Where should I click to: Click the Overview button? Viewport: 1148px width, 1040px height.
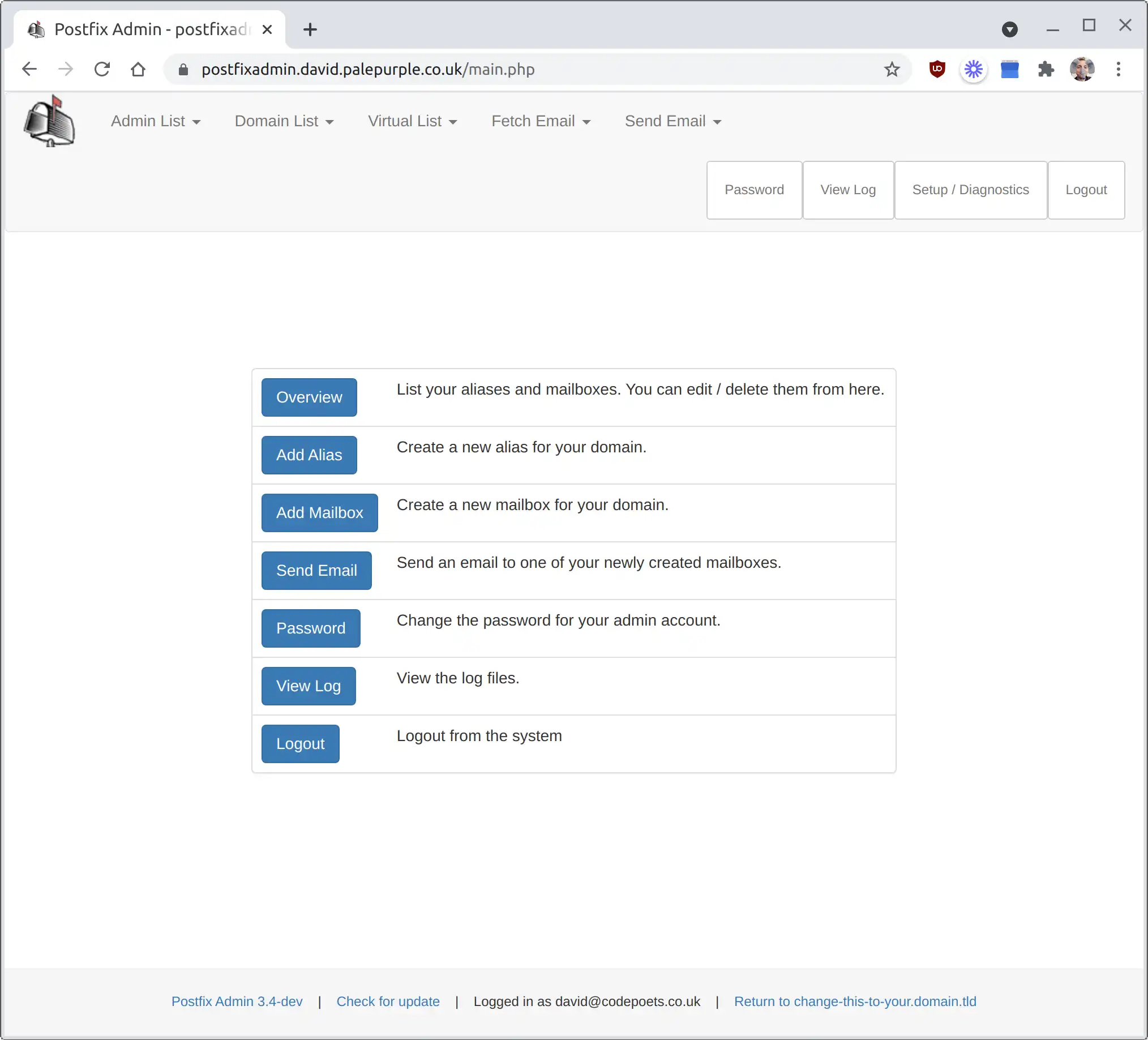[x=309, y=397]
